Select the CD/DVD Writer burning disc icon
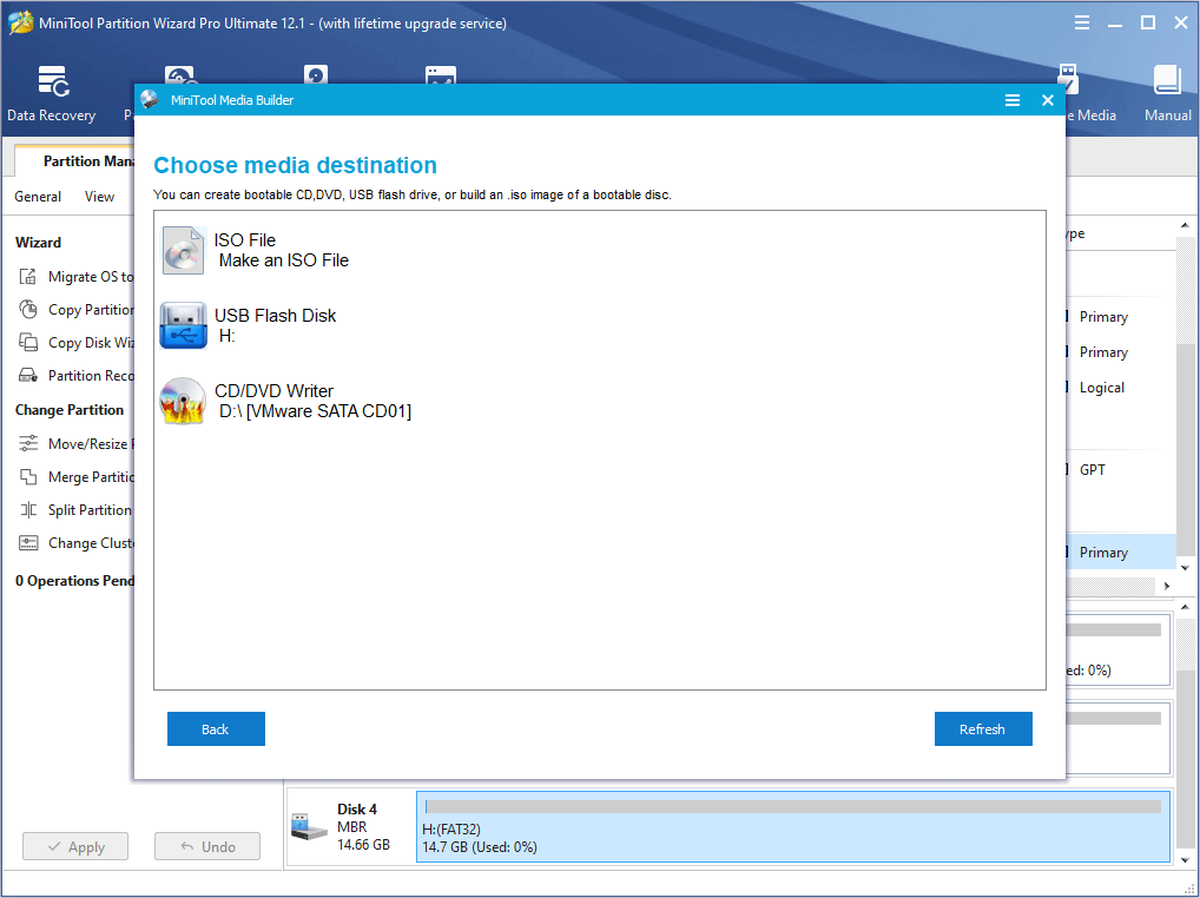The height and width of the screenshot is (898, 1200). 184,401
